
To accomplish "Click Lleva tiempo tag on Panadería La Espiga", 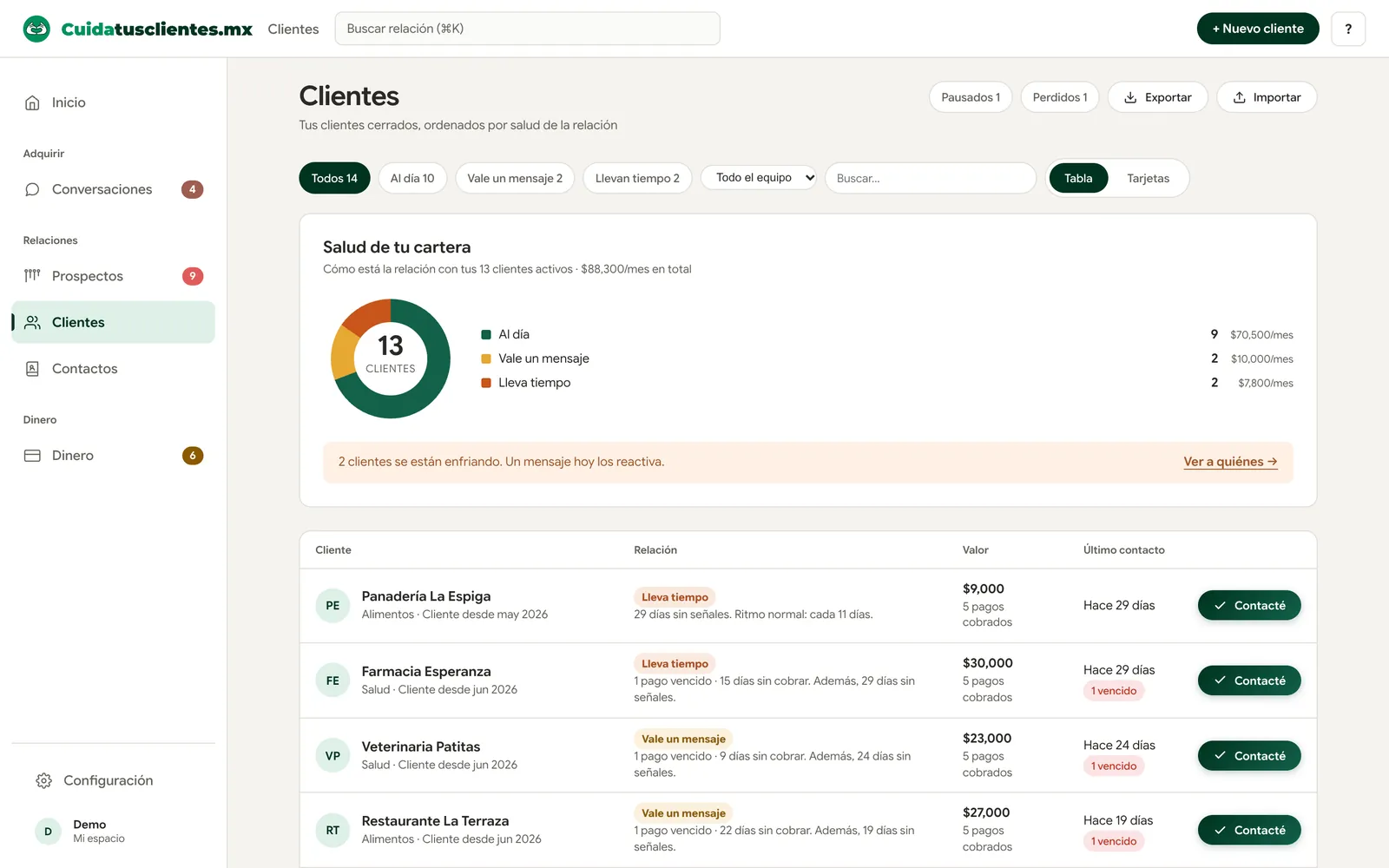I will click(x=675, y=597).
